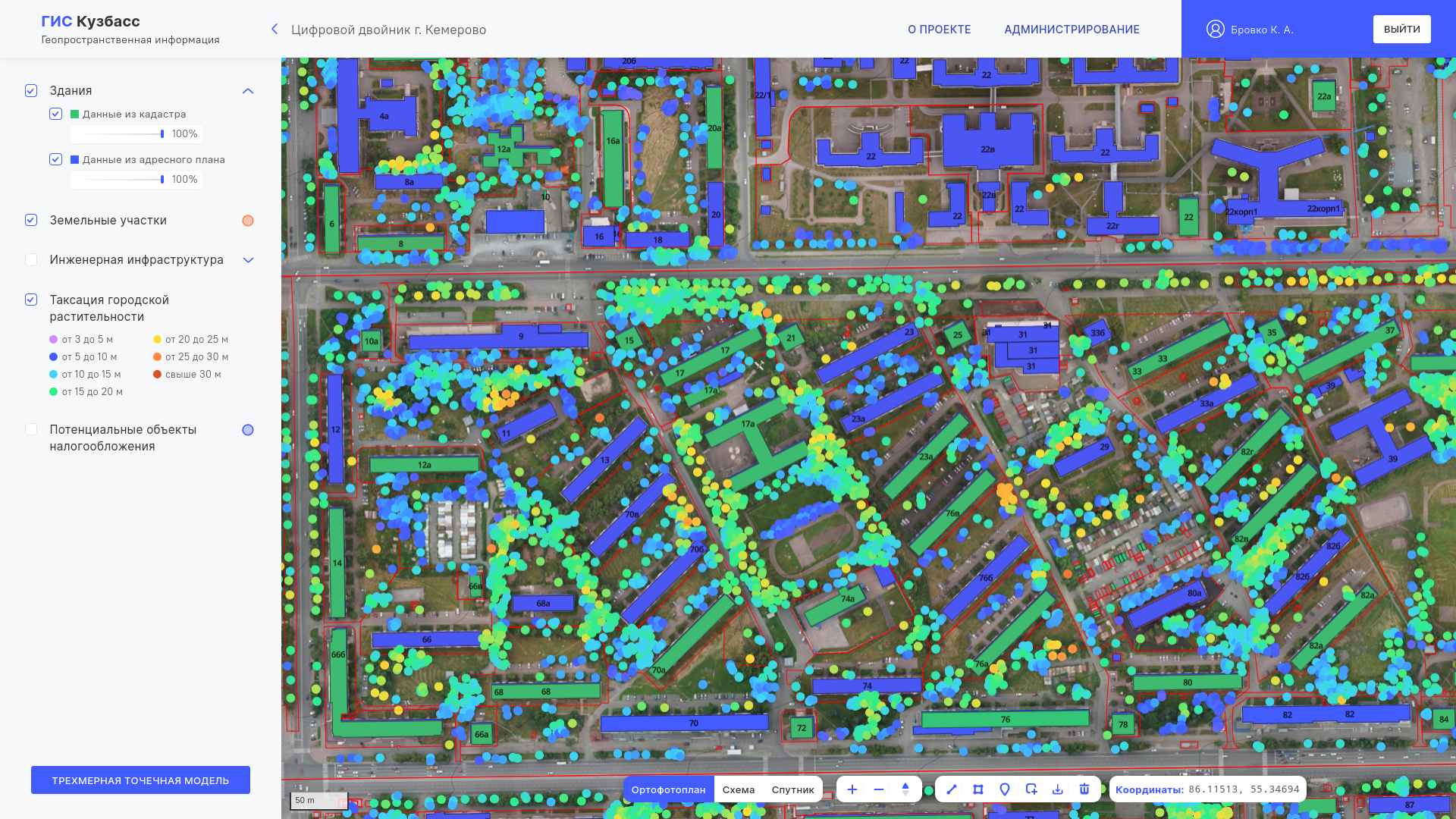
Task: Click the ВЫЙТИ logout button
Action: point(1401,30)
